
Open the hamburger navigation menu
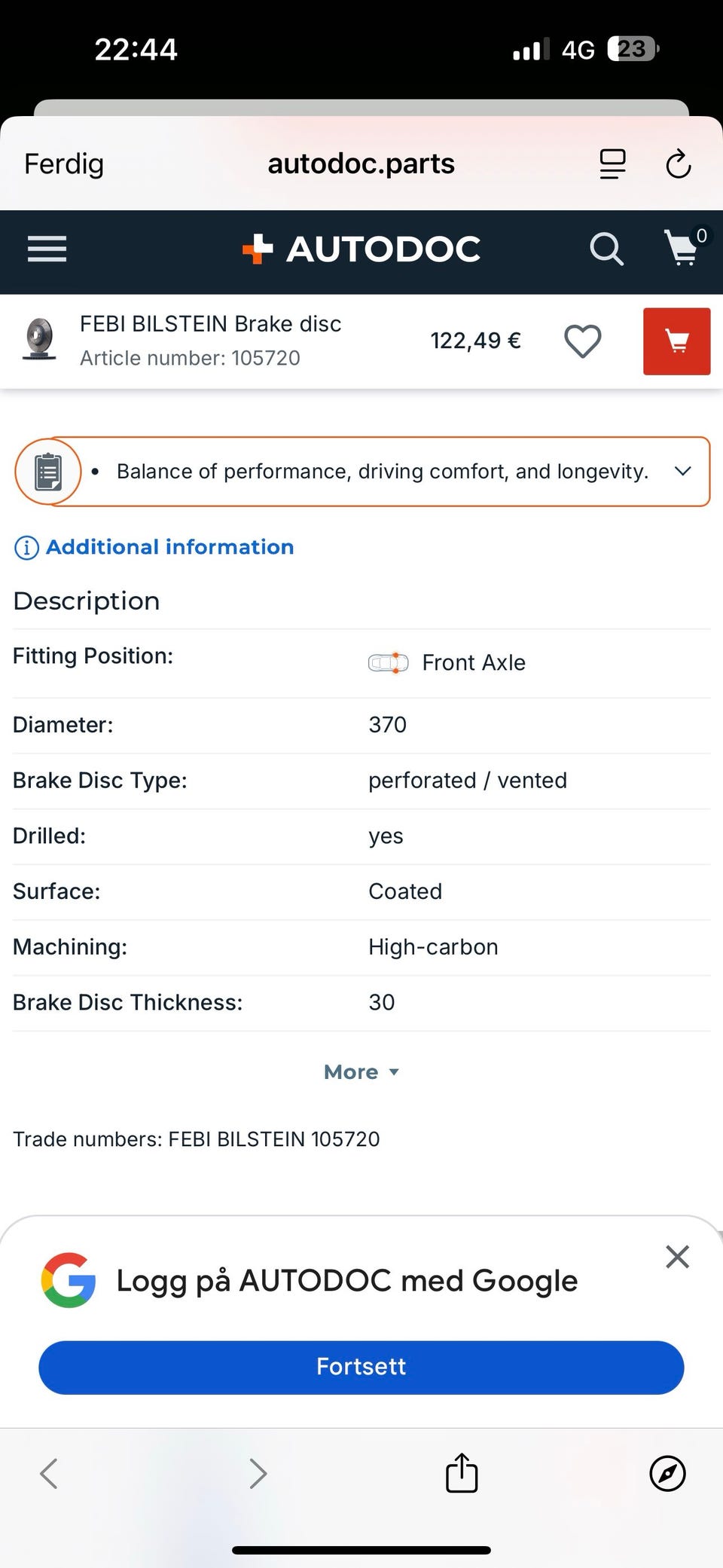click(x=47, y=249)
